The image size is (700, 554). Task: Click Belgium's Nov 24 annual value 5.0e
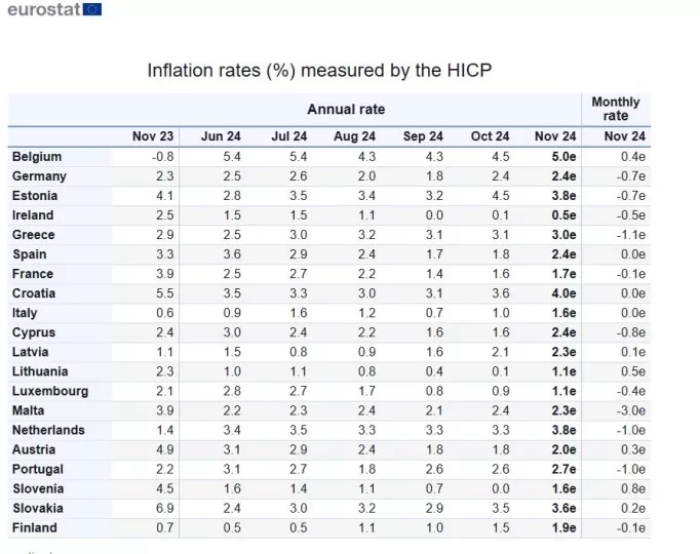point(563,157)
